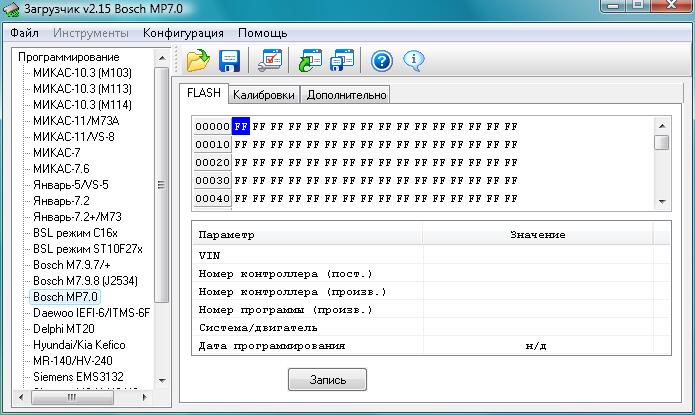695x415 pixels.
Task: Switch to the Калибровки tab
Action: [x=264, y=95]
